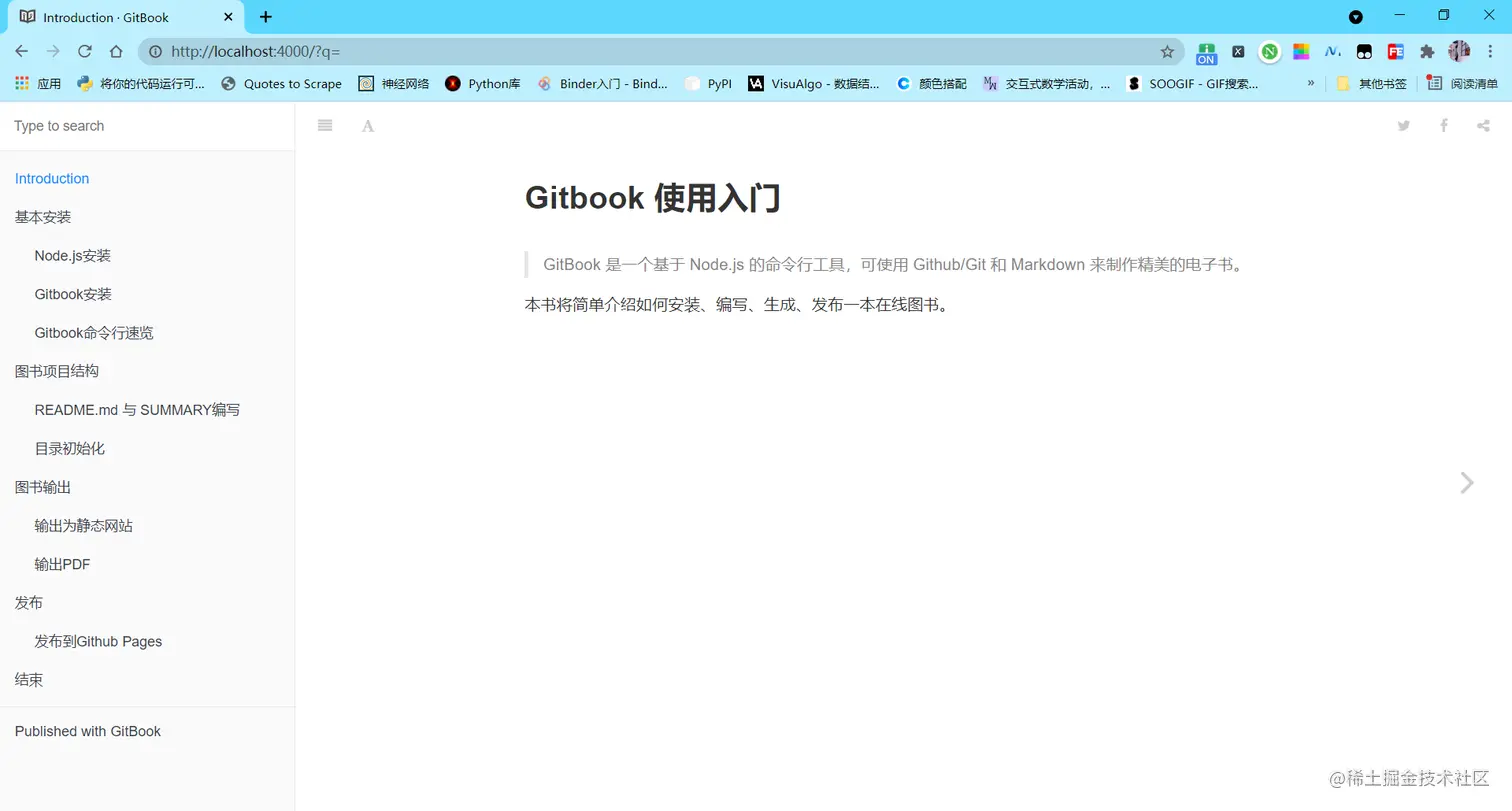Image resolution: width=1512 pixels, height=811 pixels.
Task: Open the Chrome three-dot menu
Action: (1490, 51)
